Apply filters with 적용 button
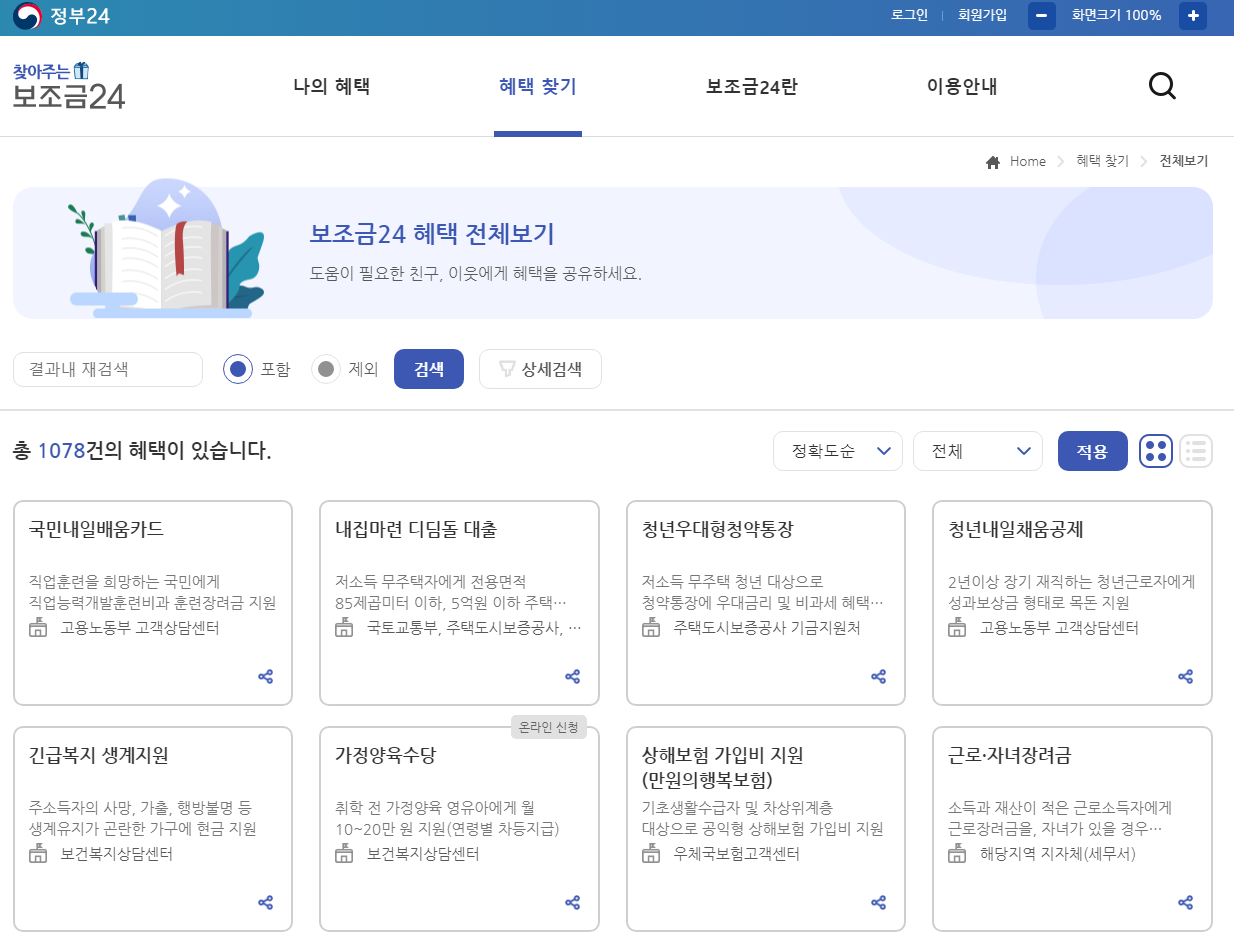This screenshot has height=943, width=1234. (1093, 451)
